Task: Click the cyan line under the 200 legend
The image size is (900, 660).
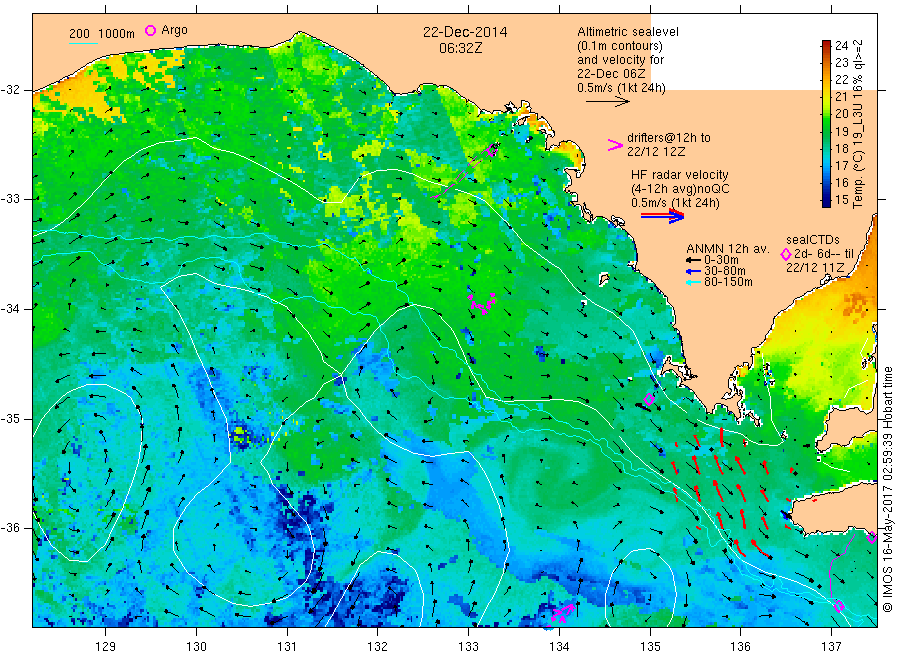Action: [83, 43]
